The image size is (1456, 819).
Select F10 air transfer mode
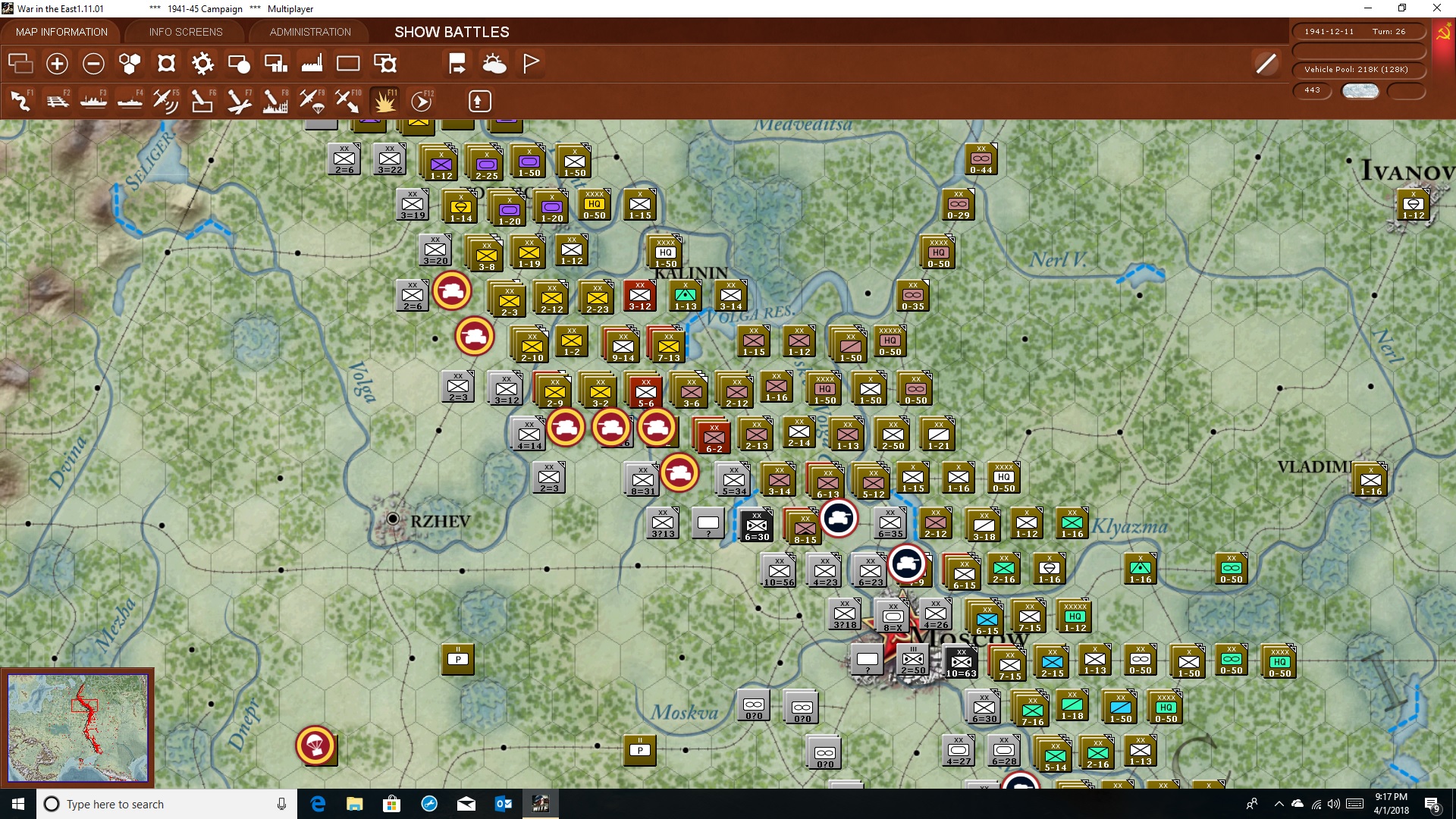coord(348,101)
